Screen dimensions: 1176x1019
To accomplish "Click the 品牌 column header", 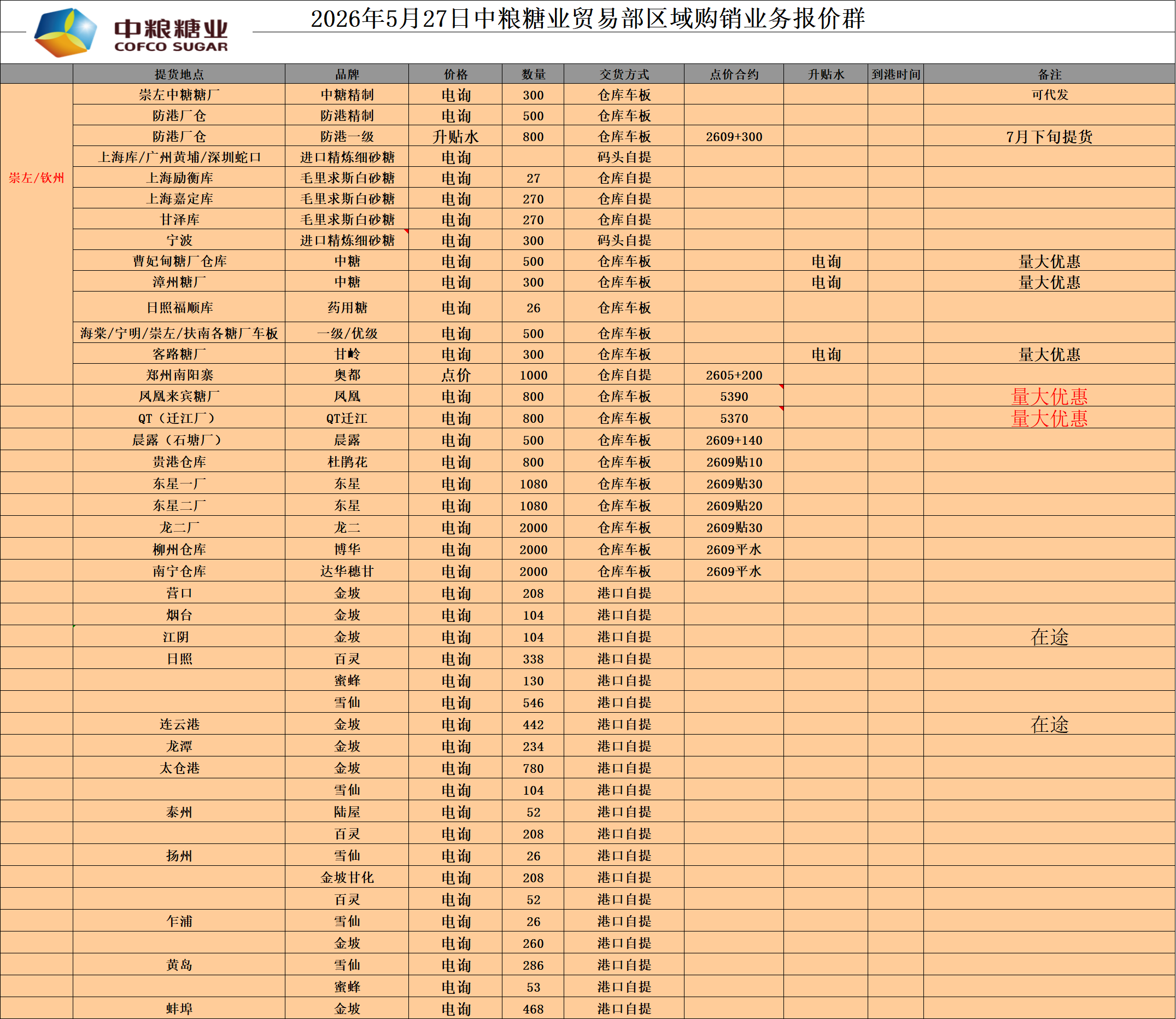I will tap(347, 74).
